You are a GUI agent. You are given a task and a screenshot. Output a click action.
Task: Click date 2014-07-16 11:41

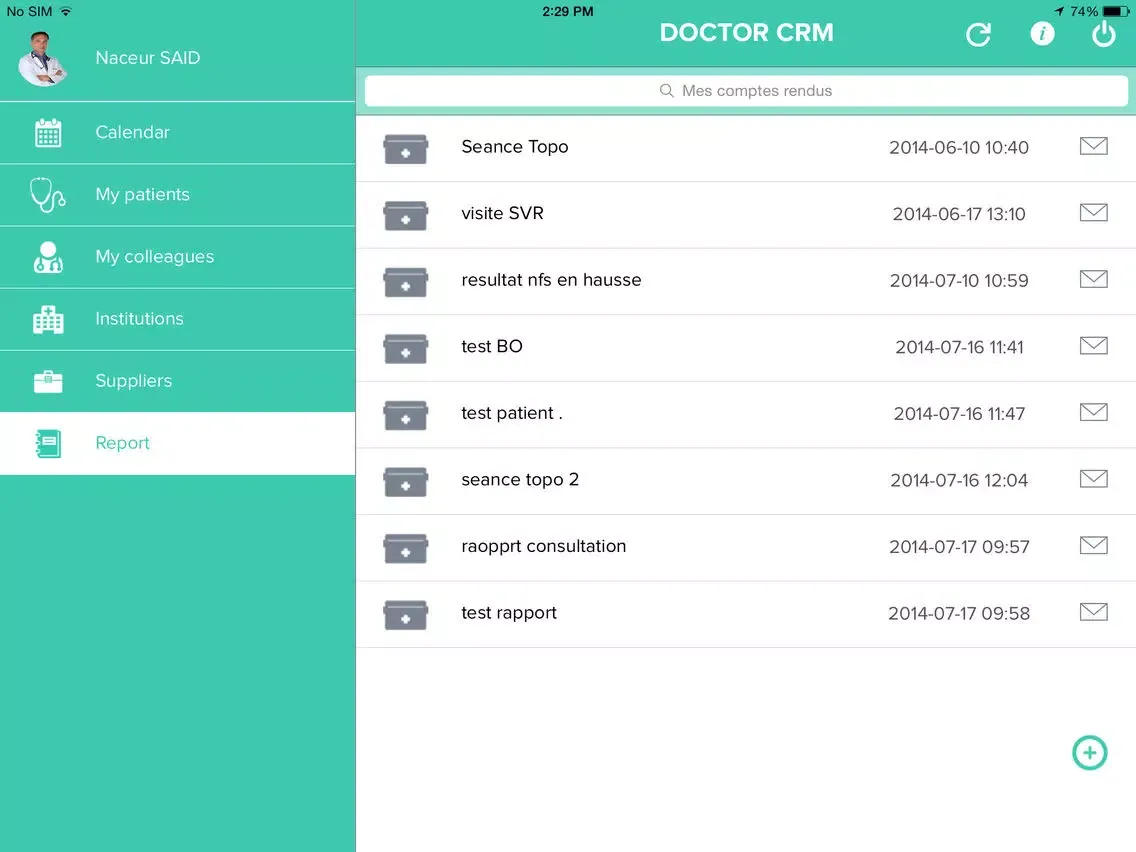(x=958, y=347)
